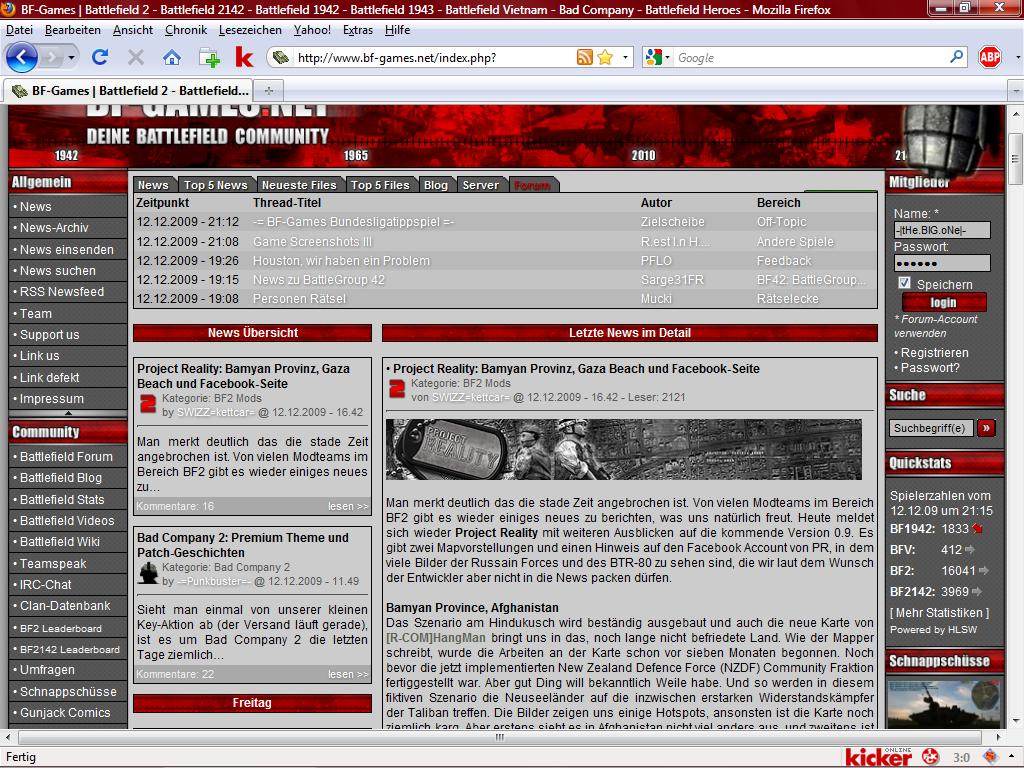Select the Blog tab

[x=436, y=185]
